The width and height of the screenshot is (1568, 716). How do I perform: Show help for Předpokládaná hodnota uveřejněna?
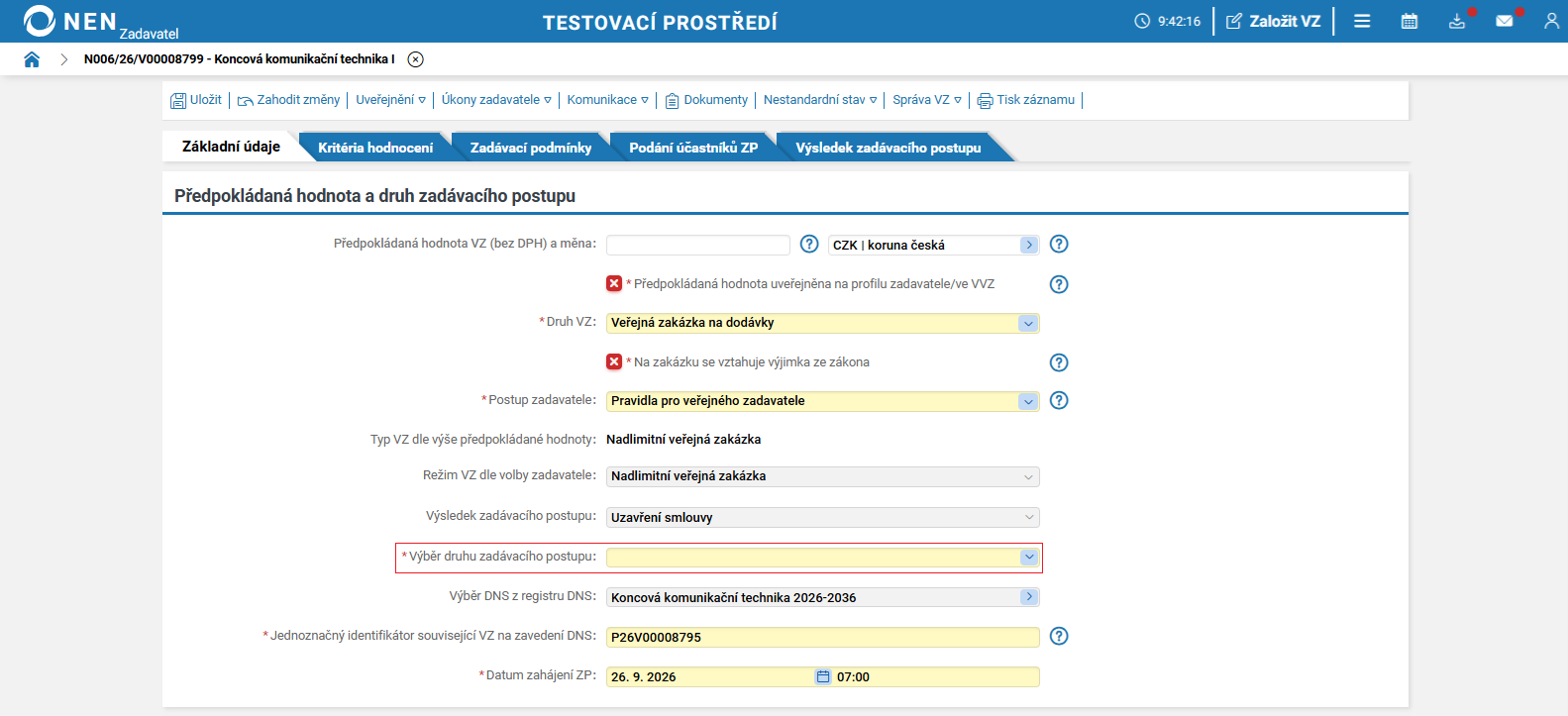(x=1059, y=284)
